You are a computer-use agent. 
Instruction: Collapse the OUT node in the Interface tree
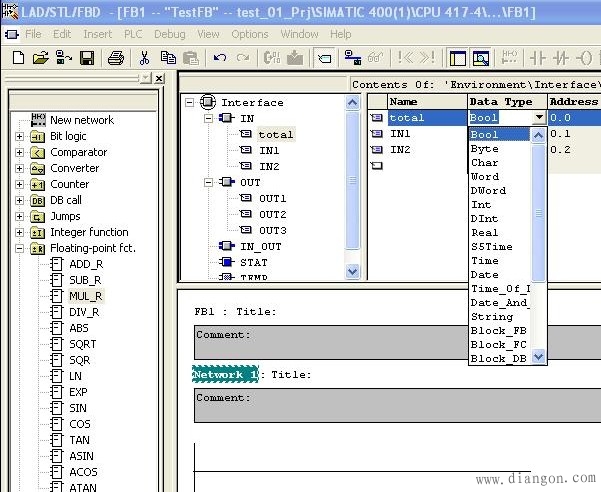pos(207,182)
